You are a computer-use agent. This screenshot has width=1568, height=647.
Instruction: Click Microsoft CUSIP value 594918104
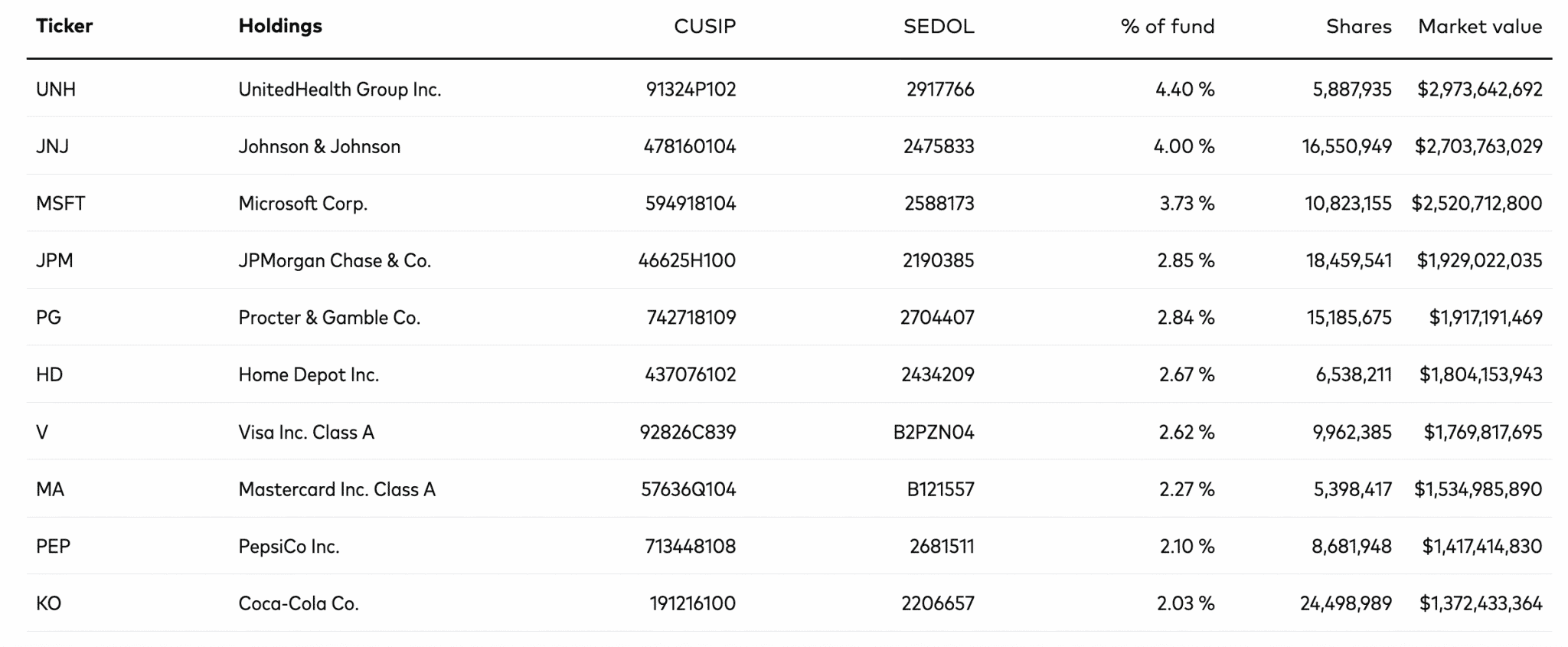click(x=690, y=204)
